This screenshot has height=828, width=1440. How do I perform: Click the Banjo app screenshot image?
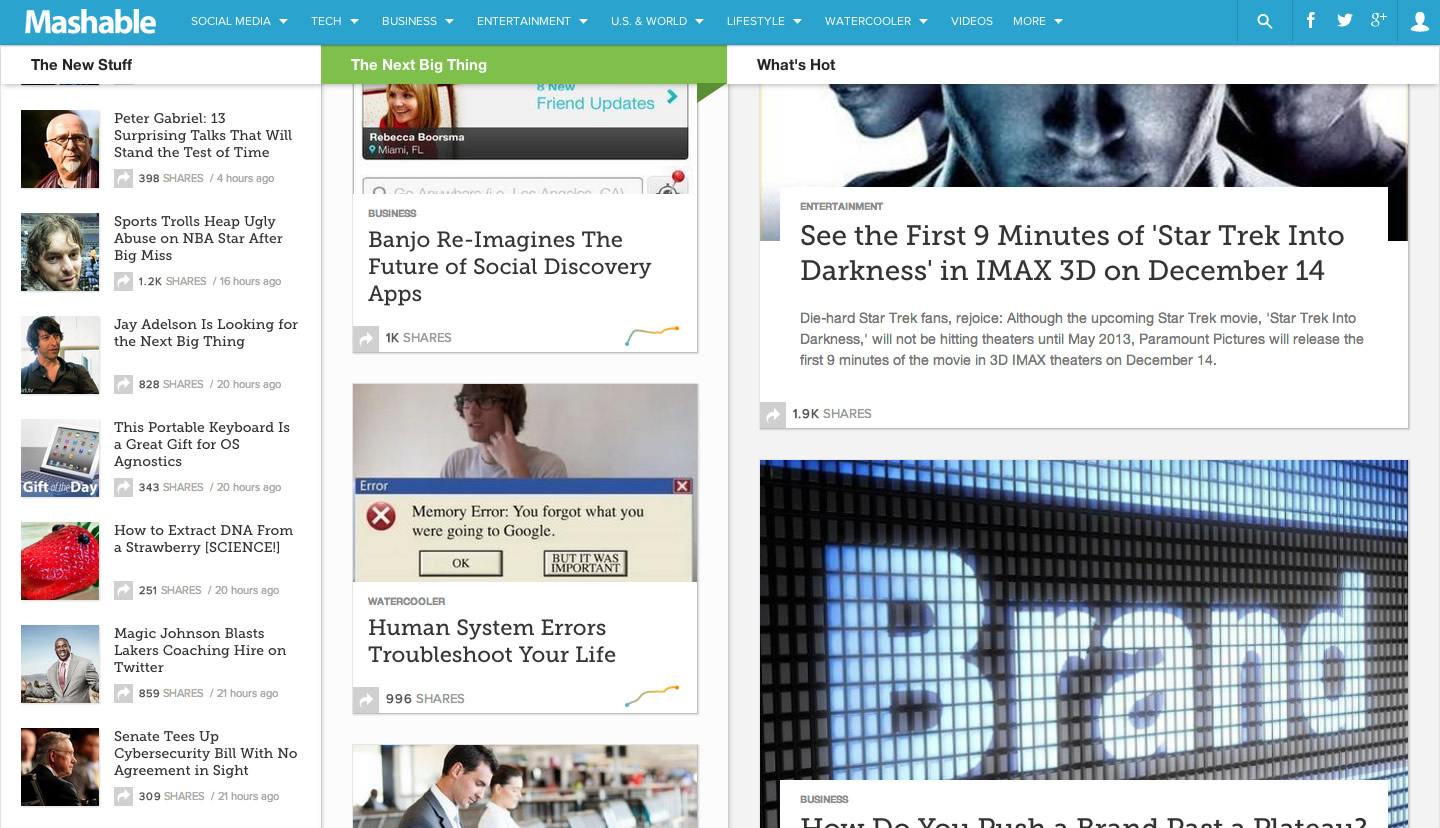click(x=525, y=139)
